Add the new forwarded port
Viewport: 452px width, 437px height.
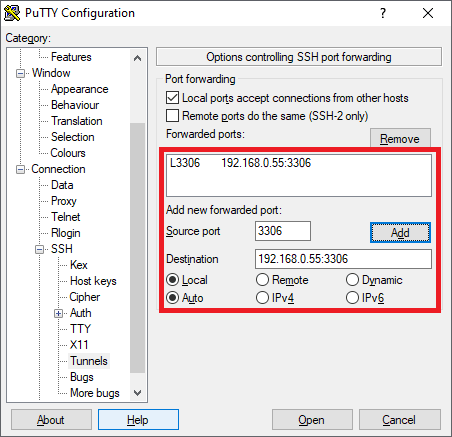pyautogui.click(x=400, y=232)
